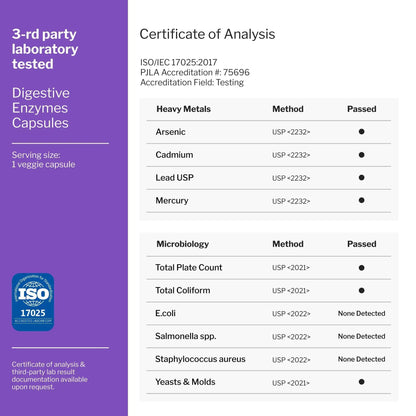
Task: Click the Heavy Metals column header
Action: coord(183,109)
